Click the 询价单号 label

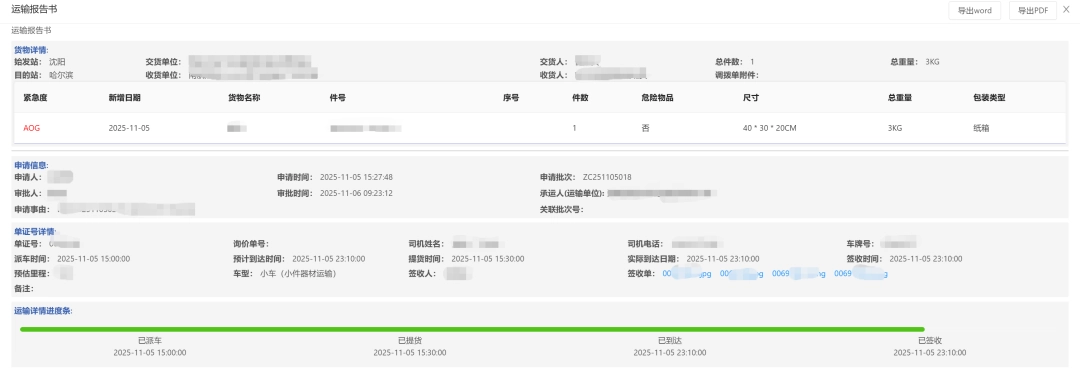click(251, 244)
